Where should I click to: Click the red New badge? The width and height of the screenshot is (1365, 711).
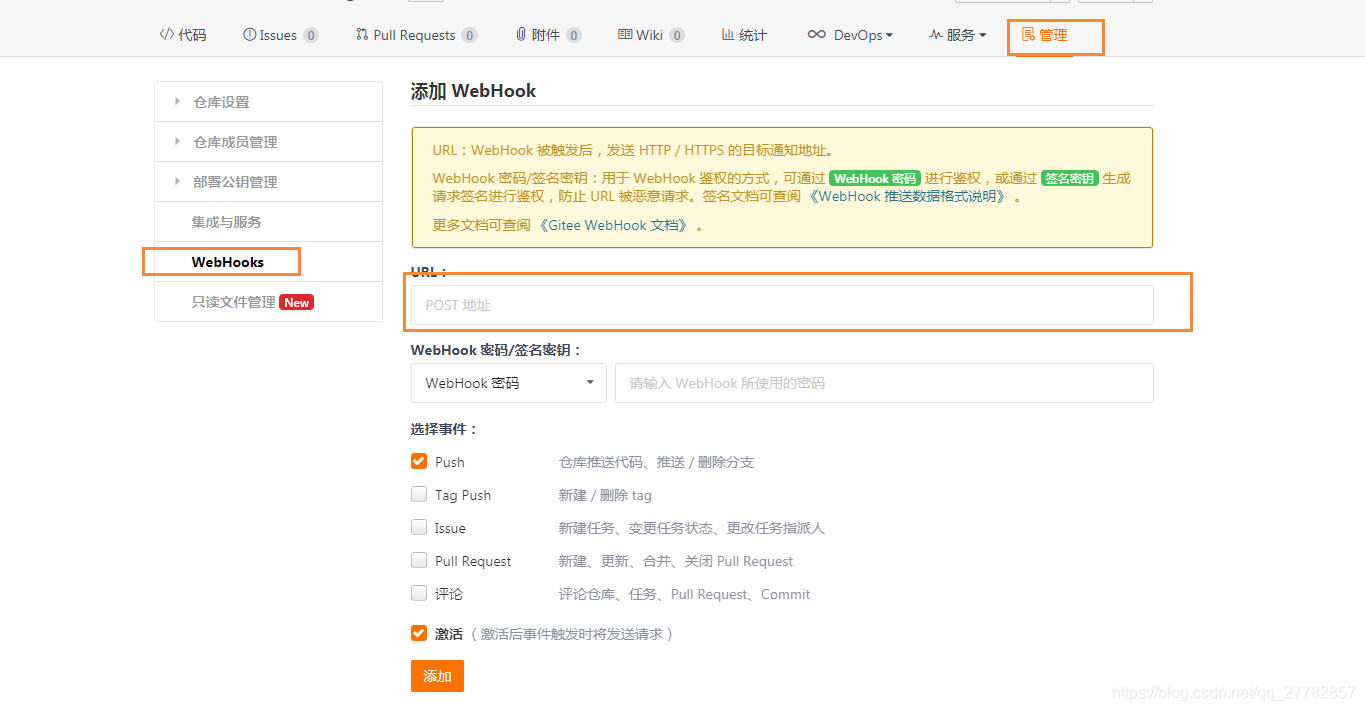tap(297, 302)
